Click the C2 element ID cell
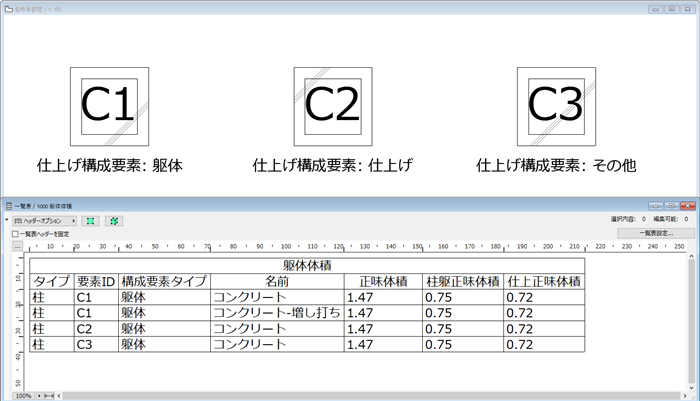The height and width of the screenshot is (401, 700). [x=96, y=329]
